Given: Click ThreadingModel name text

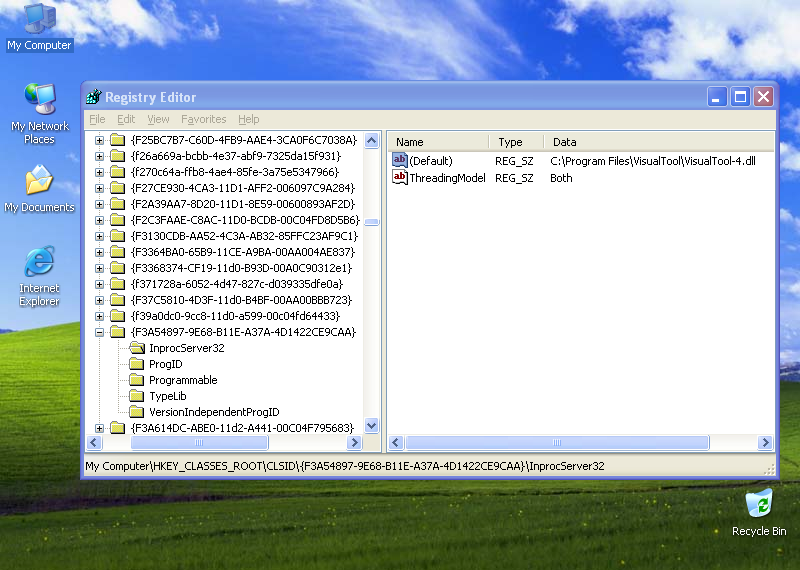Looking at the screenshot, I should point(447,178).
